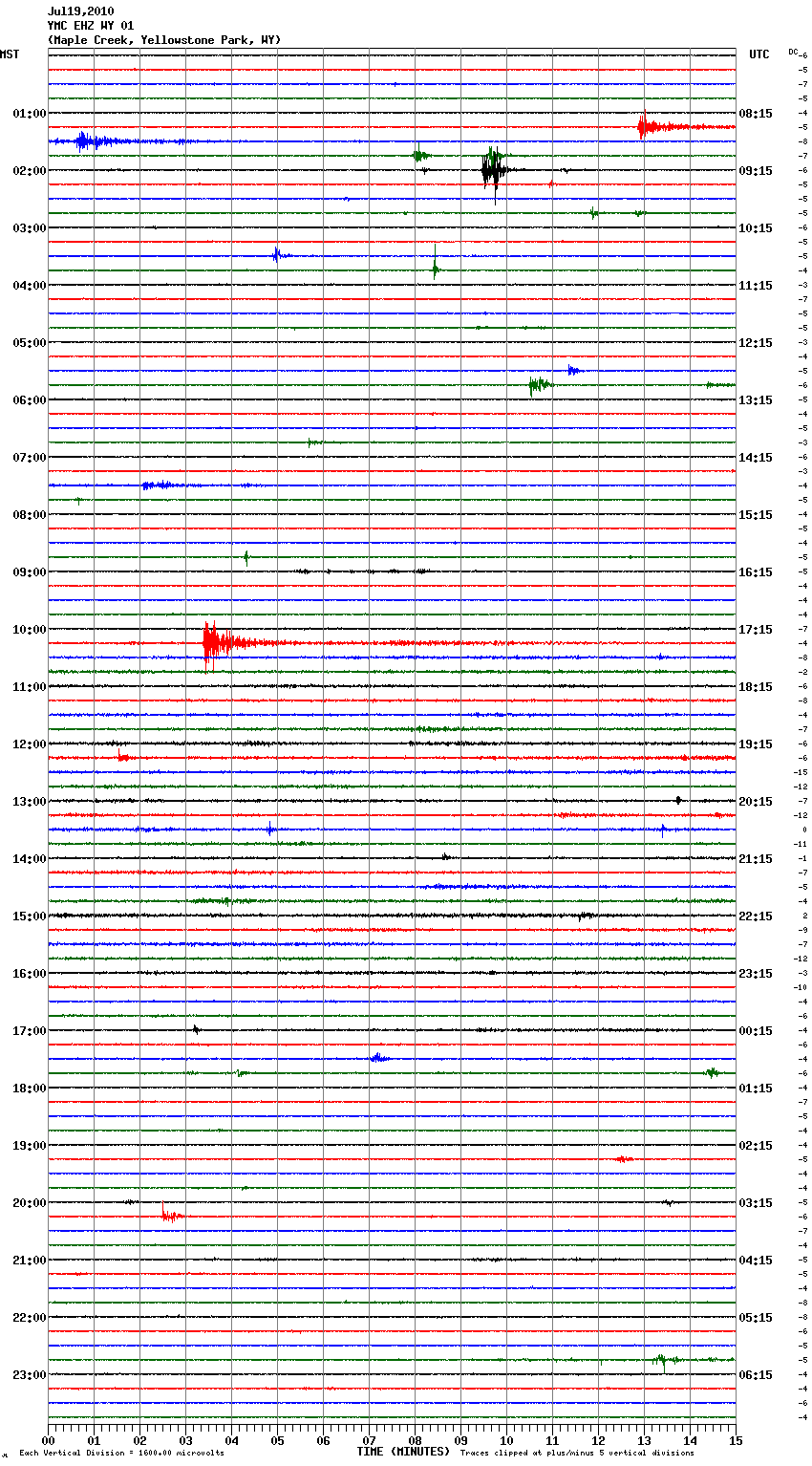Click the Maple Creek, Yellowstone Park location title
This screenshot has height=1466, width=812.
click(x=164, y=40)
